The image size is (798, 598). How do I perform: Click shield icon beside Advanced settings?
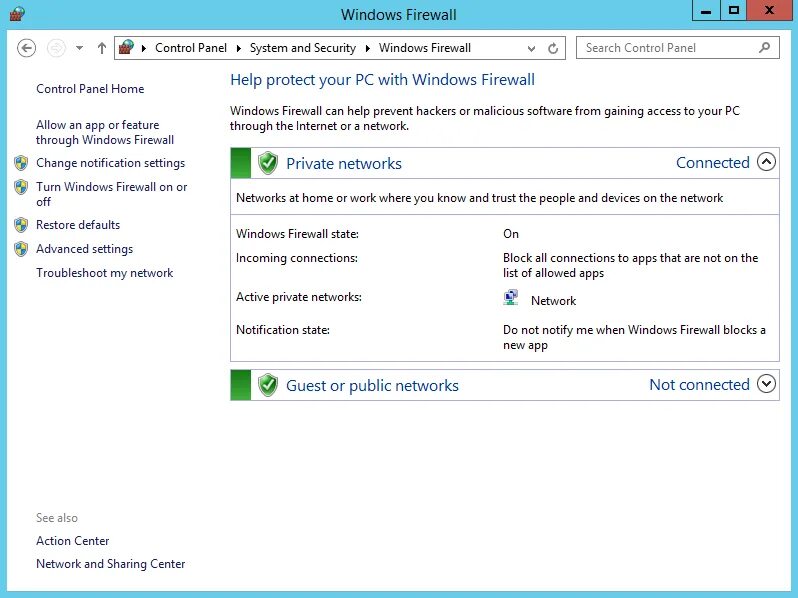(x=21, y=249)
